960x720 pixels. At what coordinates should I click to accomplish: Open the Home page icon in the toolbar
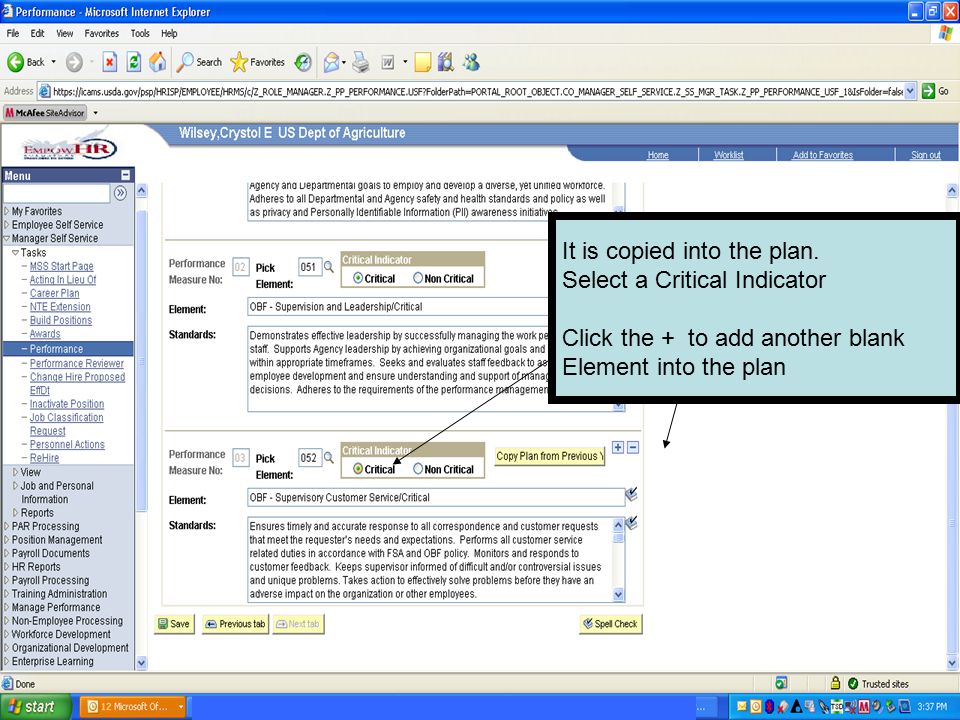[158, 62]
